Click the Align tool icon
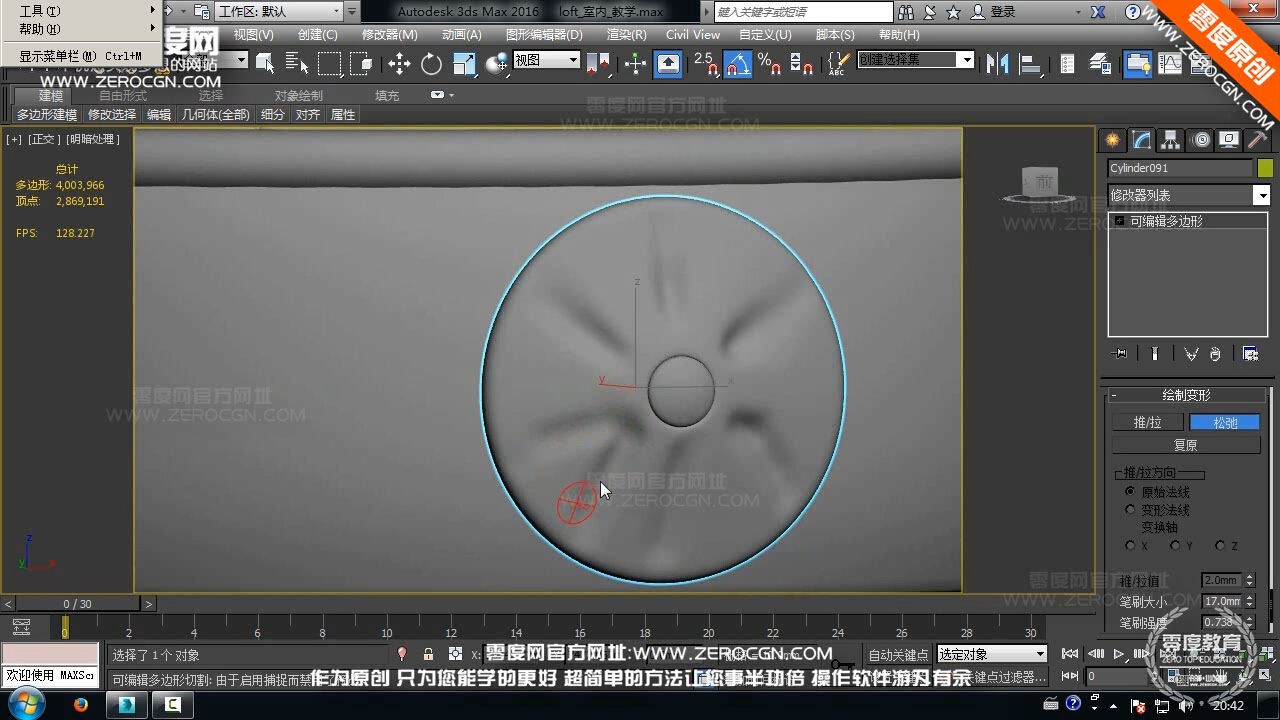 point(1030,64)
